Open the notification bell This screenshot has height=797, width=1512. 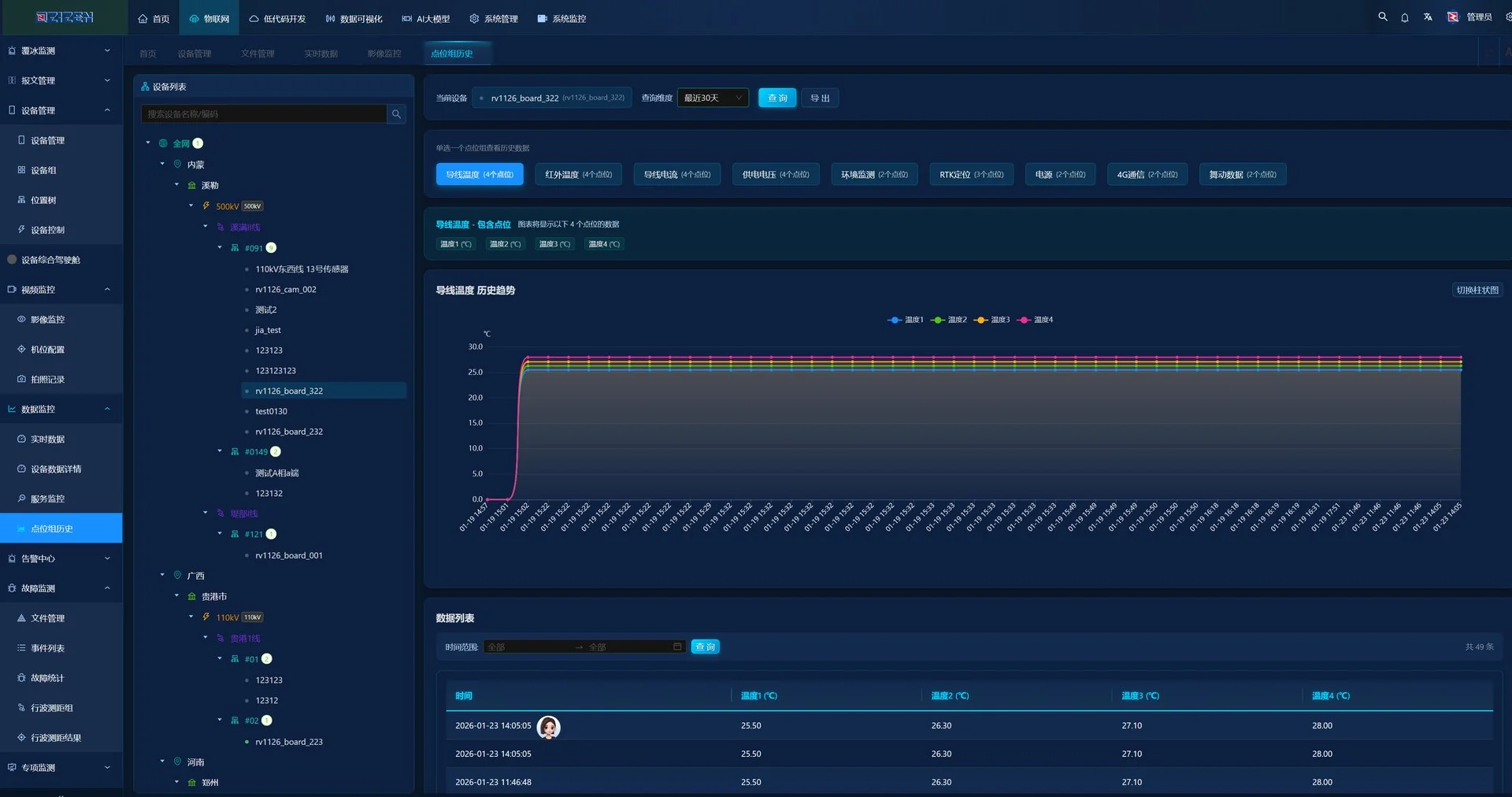tap(1405, 17)
